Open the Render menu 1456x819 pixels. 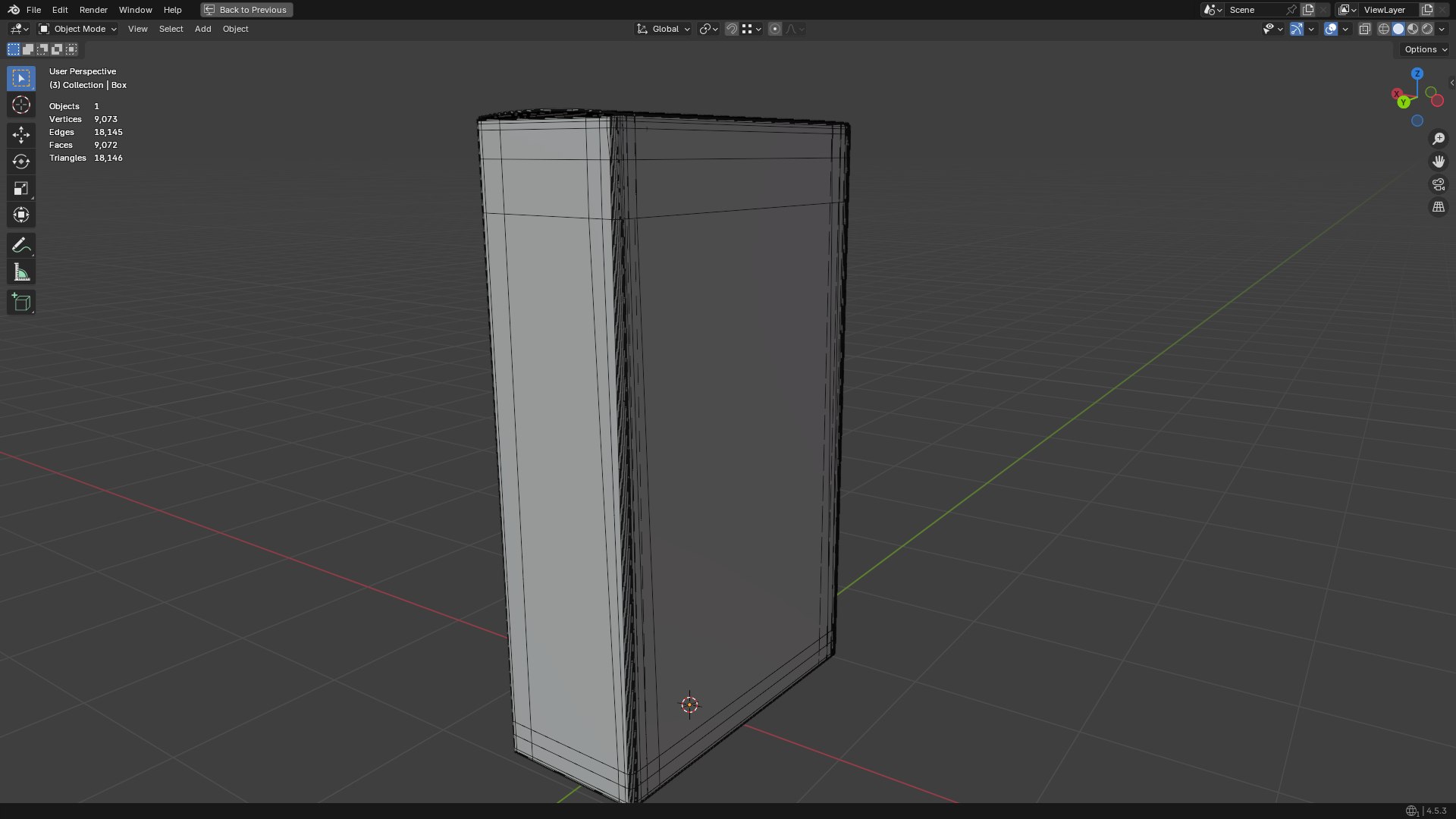(93, 10)
